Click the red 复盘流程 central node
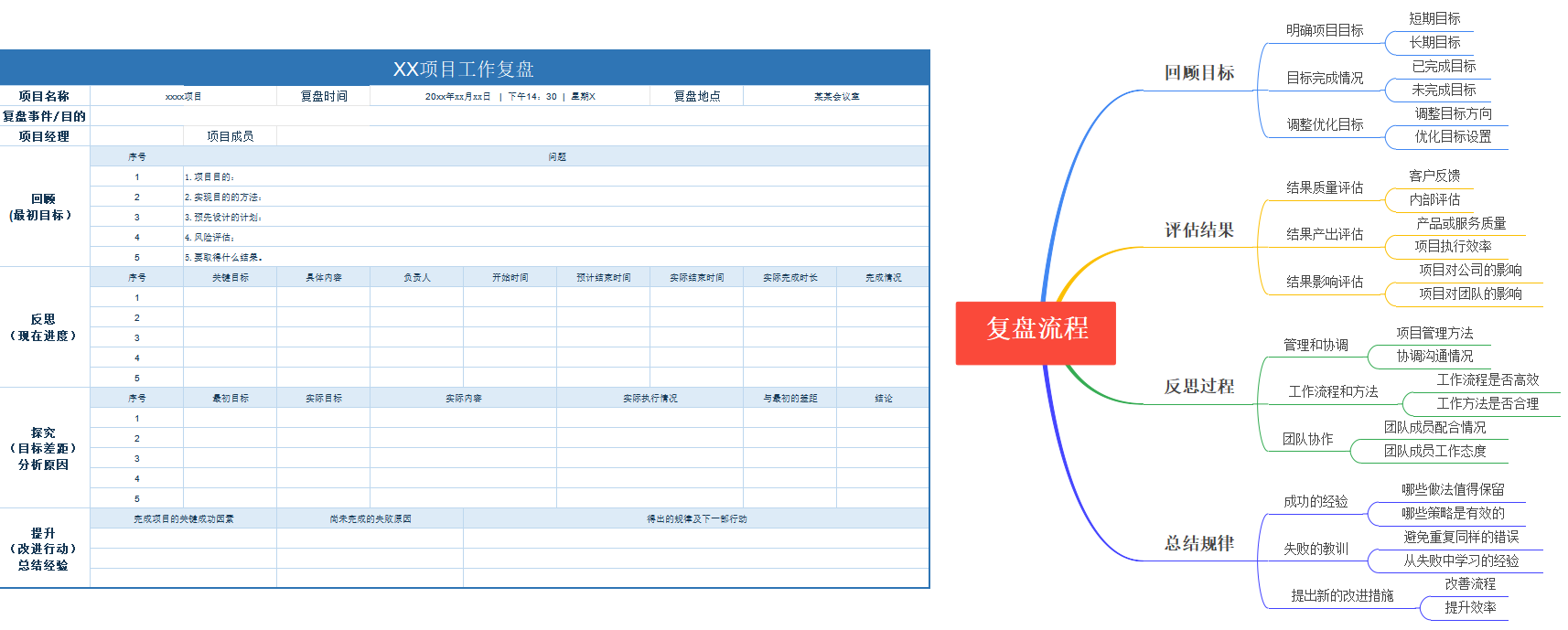The image size is (1568, 630). point(1036,333)
